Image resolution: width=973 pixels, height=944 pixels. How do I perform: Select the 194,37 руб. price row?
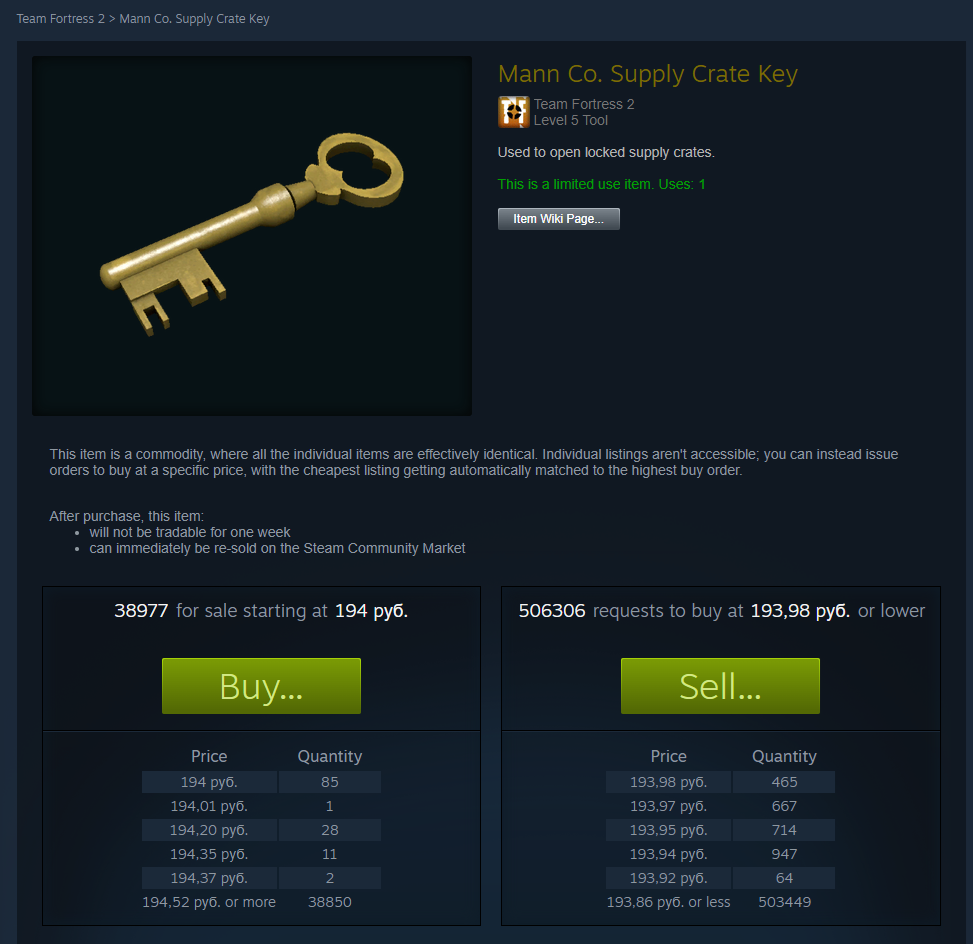tap(261, 878)
